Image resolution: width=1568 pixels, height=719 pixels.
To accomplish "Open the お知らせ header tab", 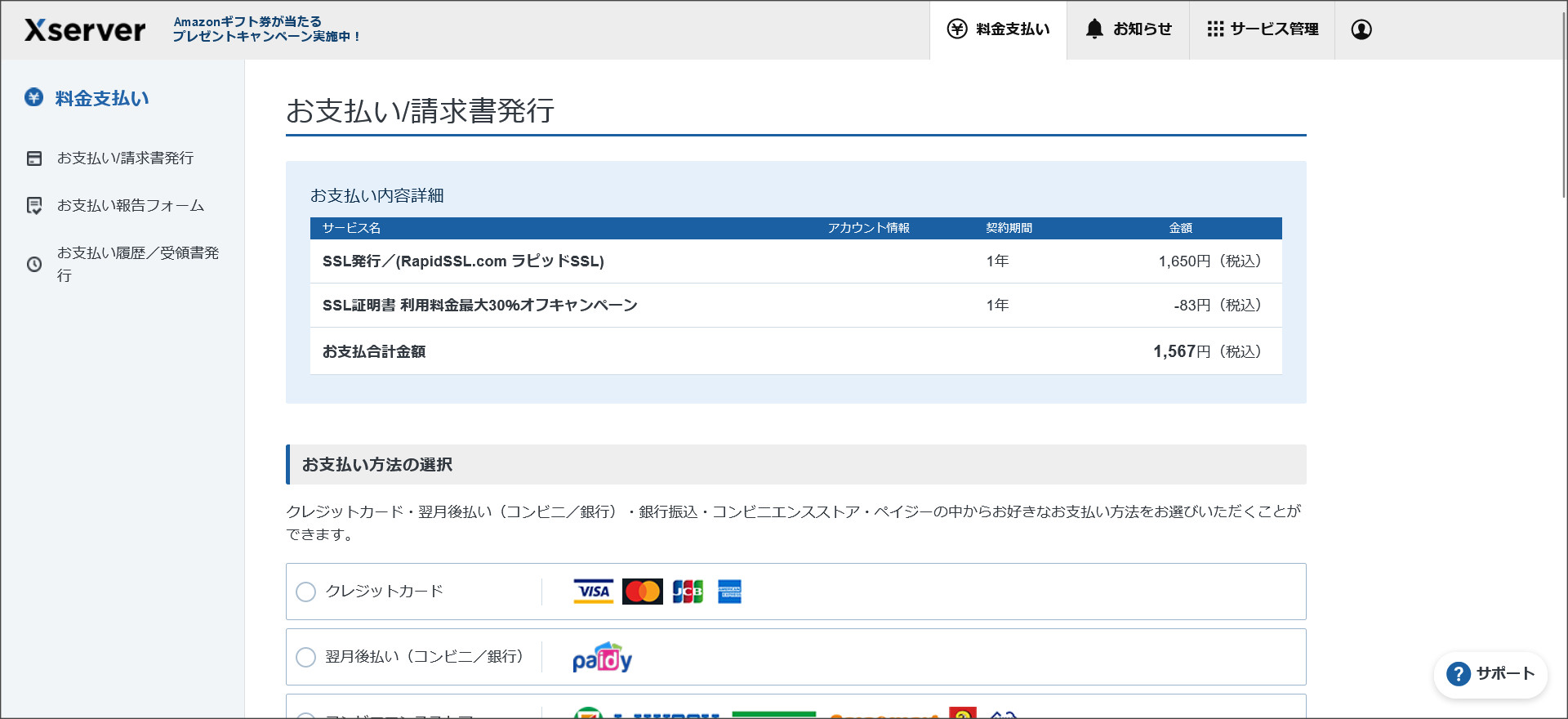I will coord(1128,29).
